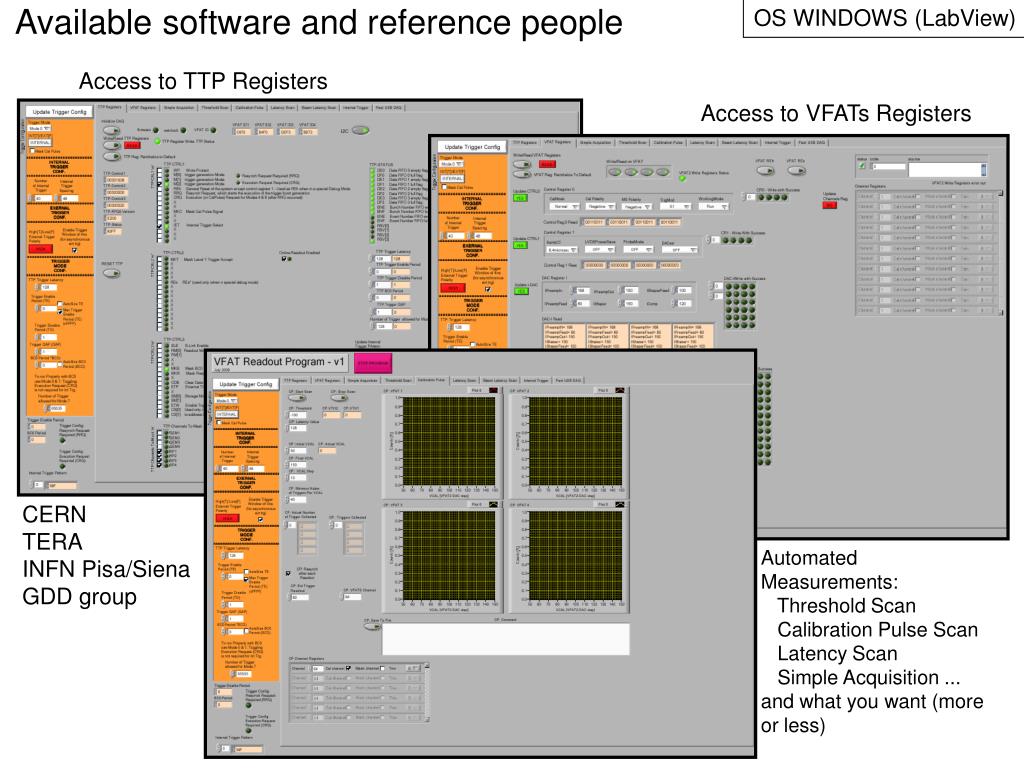Click Update Trigger Config in TTP Registers window

tap(59, 112)
